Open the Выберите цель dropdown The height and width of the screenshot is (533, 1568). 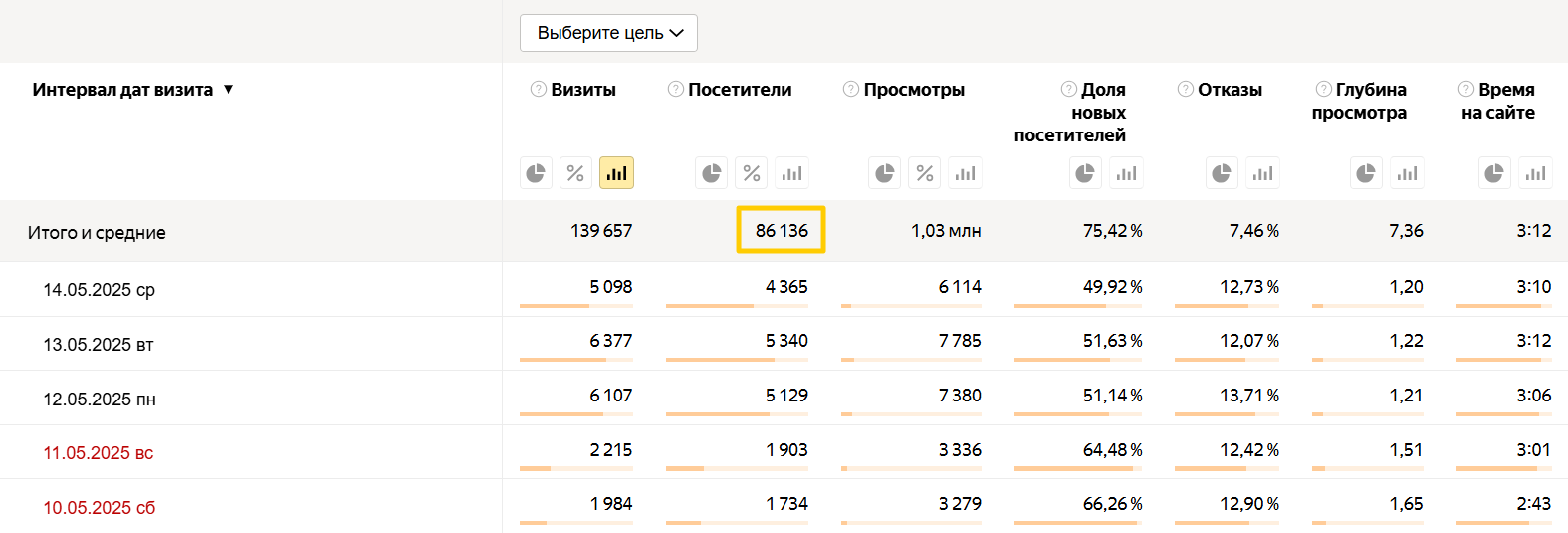click(x=608, y=33)
